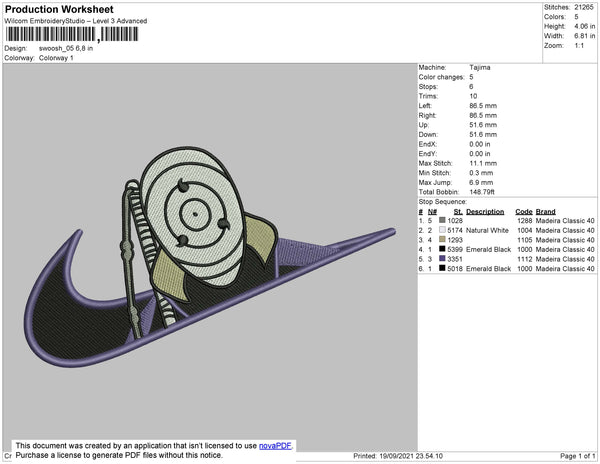Click the 'Colorway 1' value
Screen dimensions: 600x464
(x=56, y=58)
